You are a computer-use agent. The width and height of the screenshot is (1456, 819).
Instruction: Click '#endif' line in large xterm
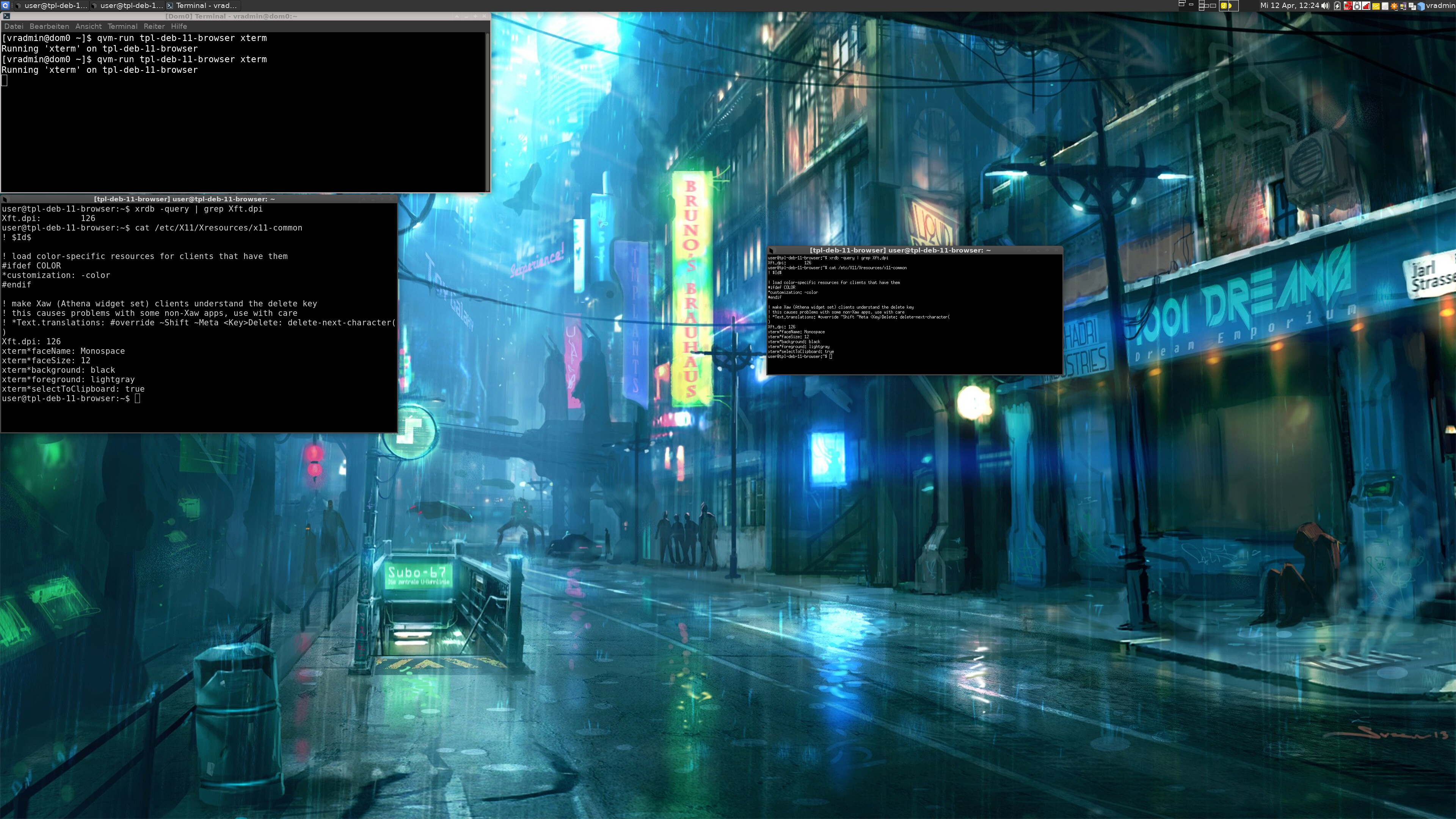(x=16, y=285)
